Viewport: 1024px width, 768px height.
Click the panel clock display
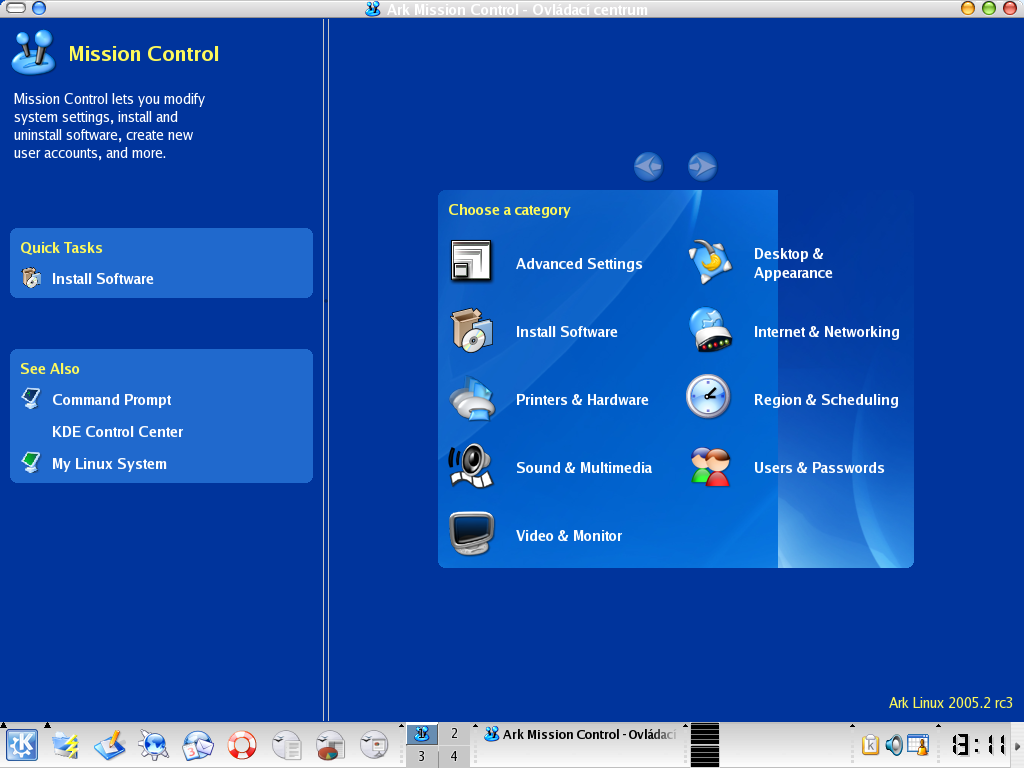click(x=977, y=745)
